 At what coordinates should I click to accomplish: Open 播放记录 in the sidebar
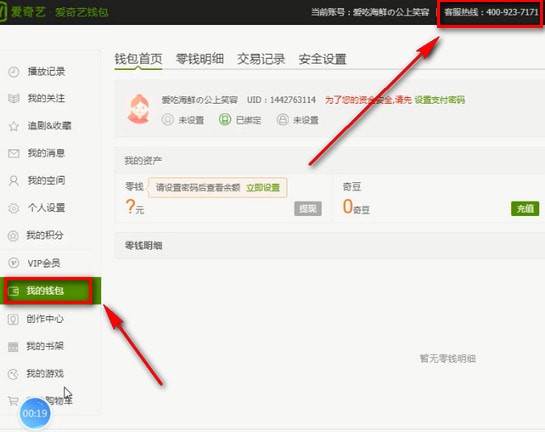(46, 72)
